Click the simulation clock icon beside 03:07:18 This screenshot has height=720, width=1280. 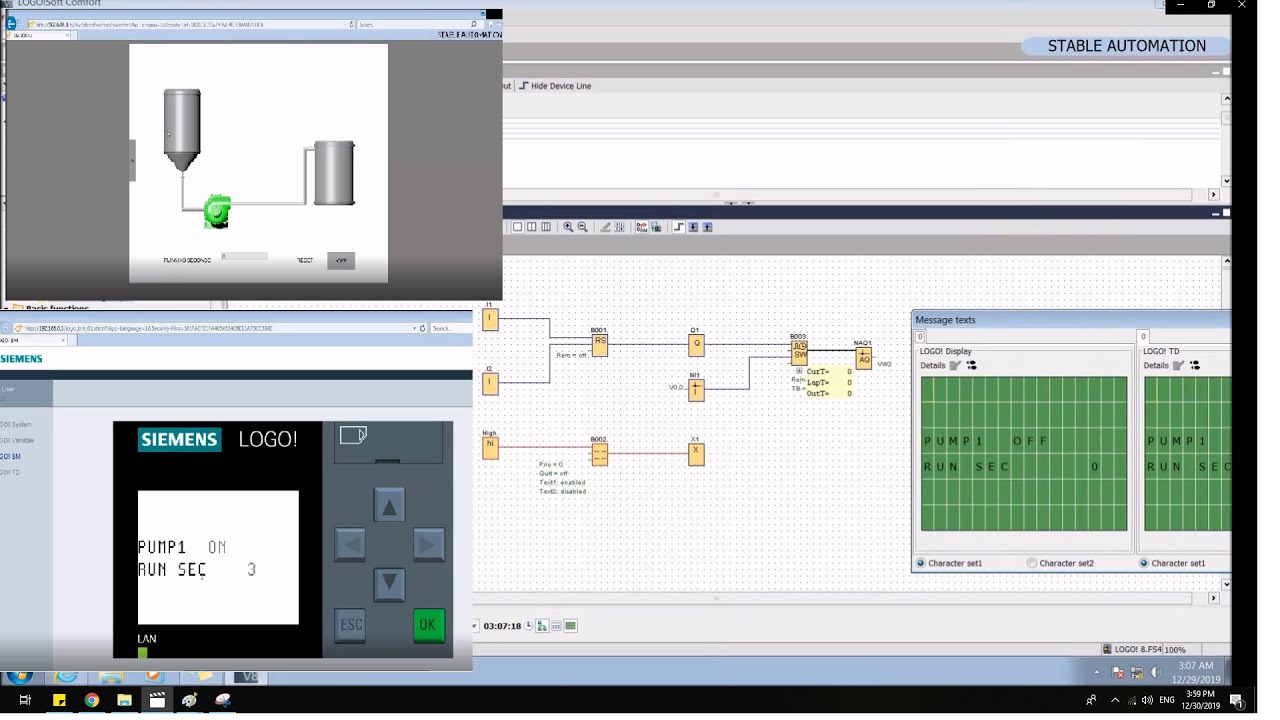pos(529,626)
